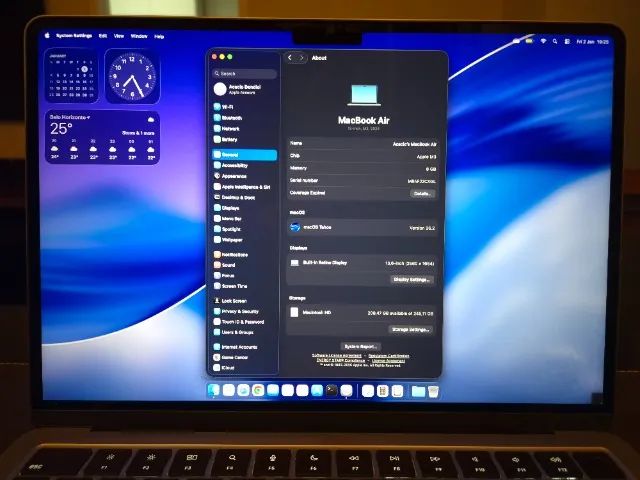The image size is (640, 480).
Task: Open Finder from the Dock
Action: [213, 391]
